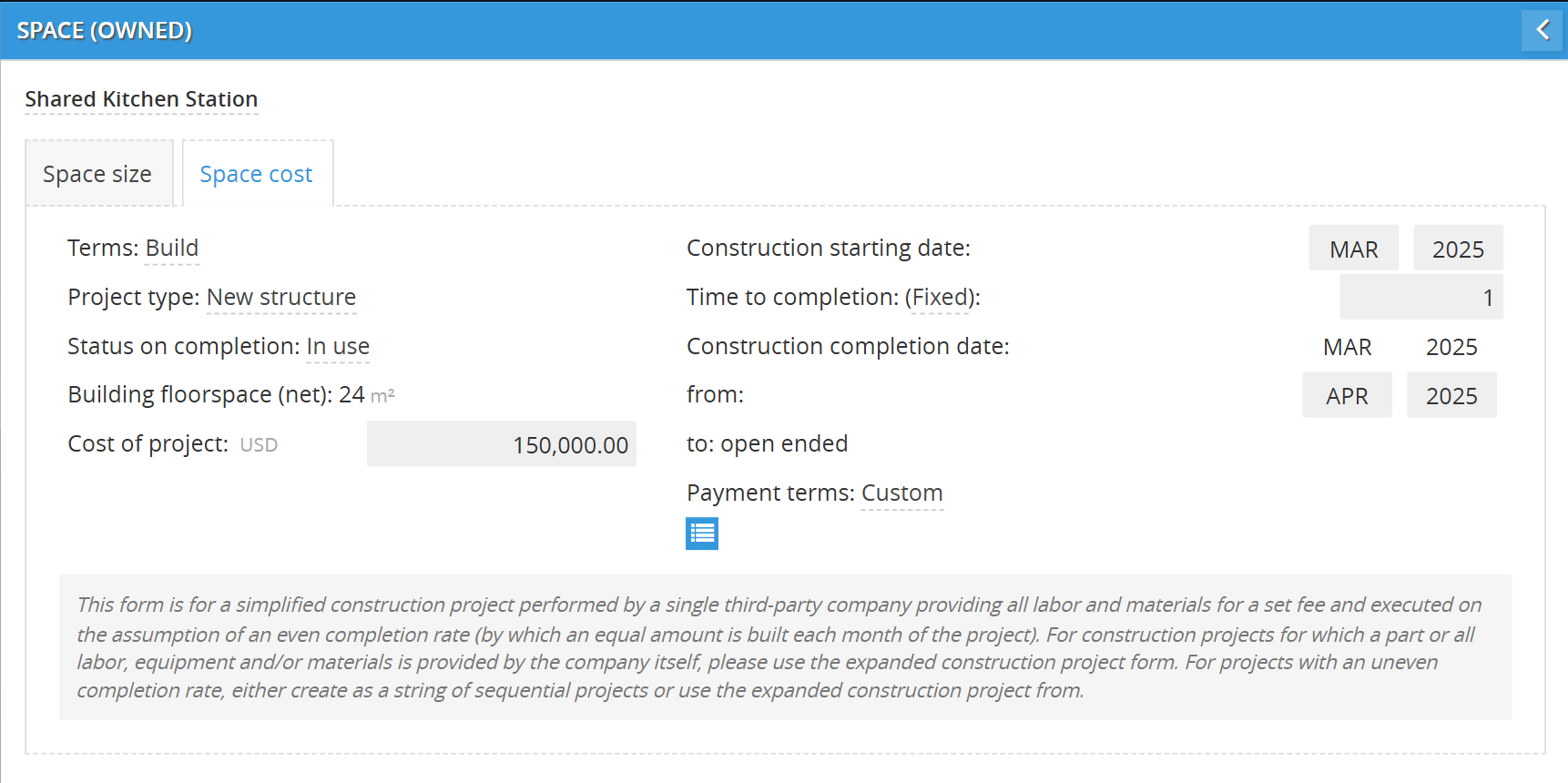The image size is (1568, 783).
Task: Open the Terms Build dropdown
Action: point(172,249)
